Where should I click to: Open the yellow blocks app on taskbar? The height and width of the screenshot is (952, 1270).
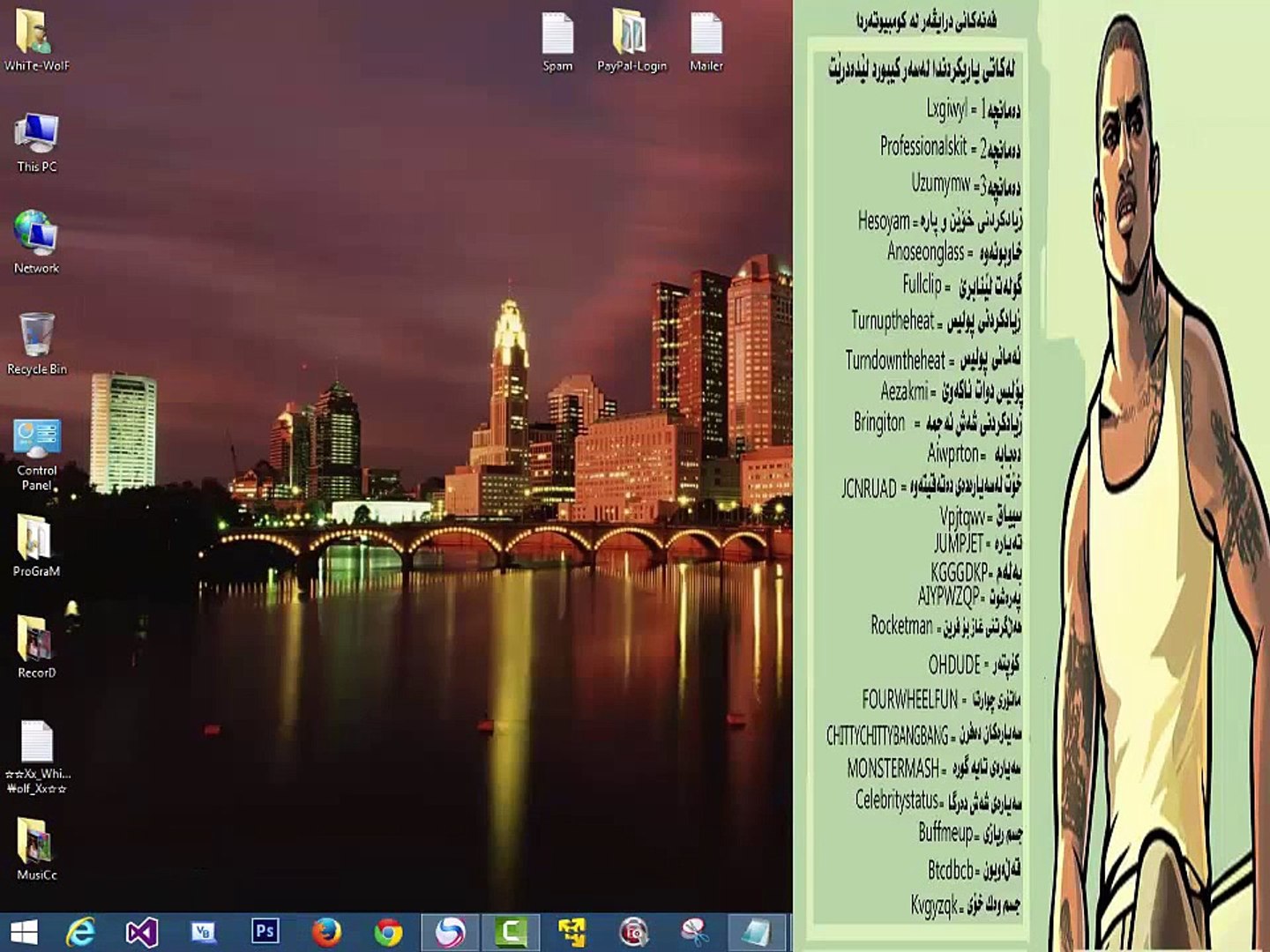coord(572,932)
